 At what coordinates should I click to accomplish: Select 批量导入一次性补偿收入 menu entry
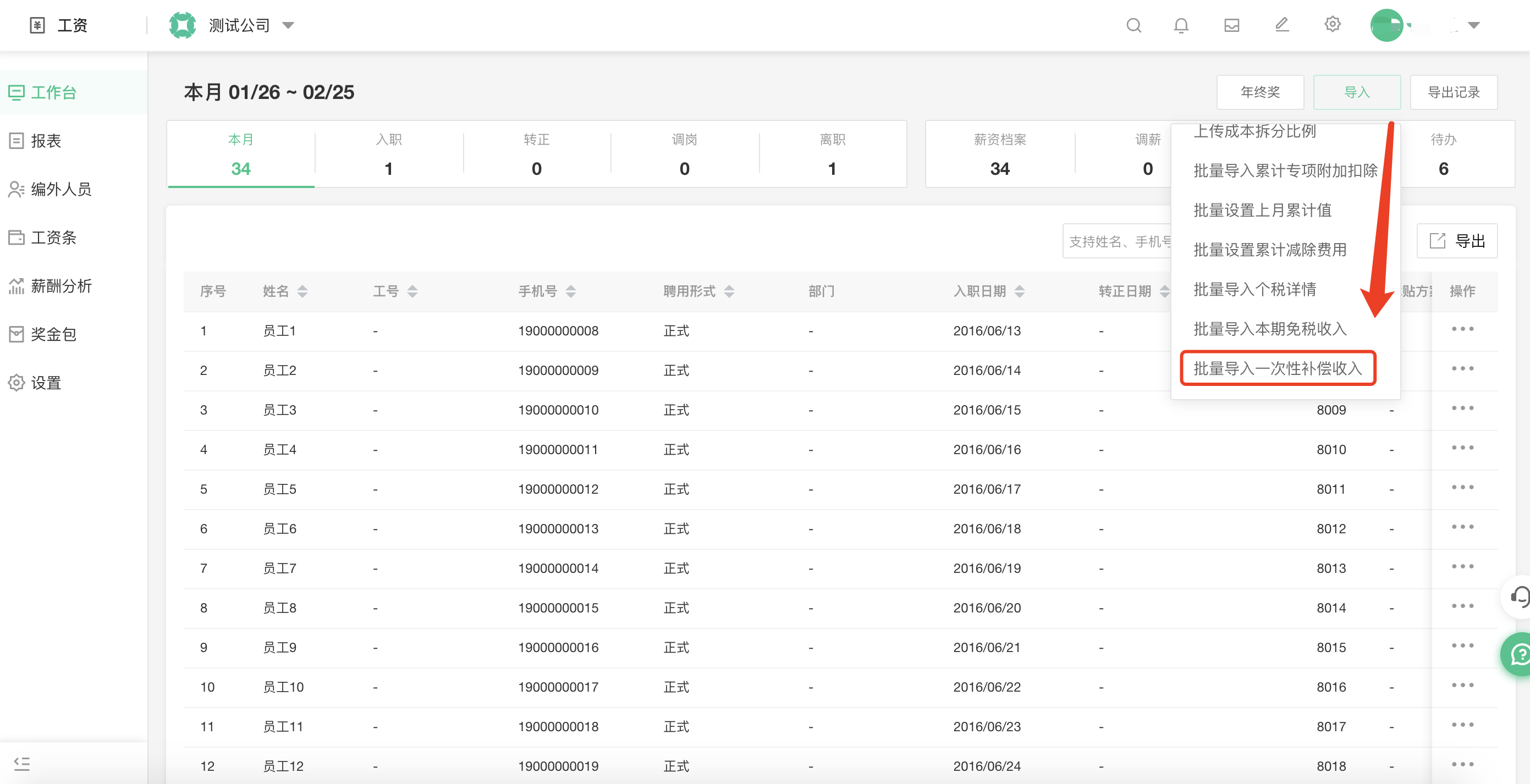tap(1278, 368)
